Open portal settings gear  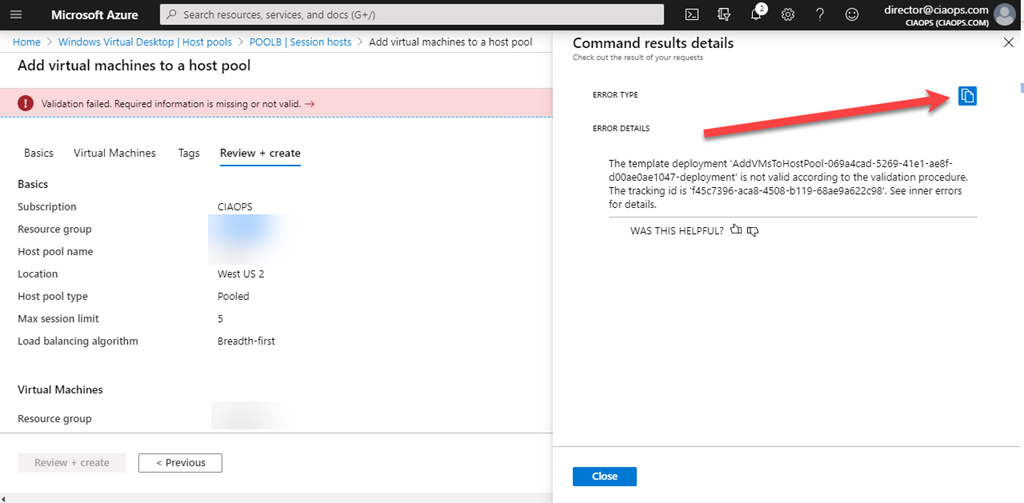(788, 15)
